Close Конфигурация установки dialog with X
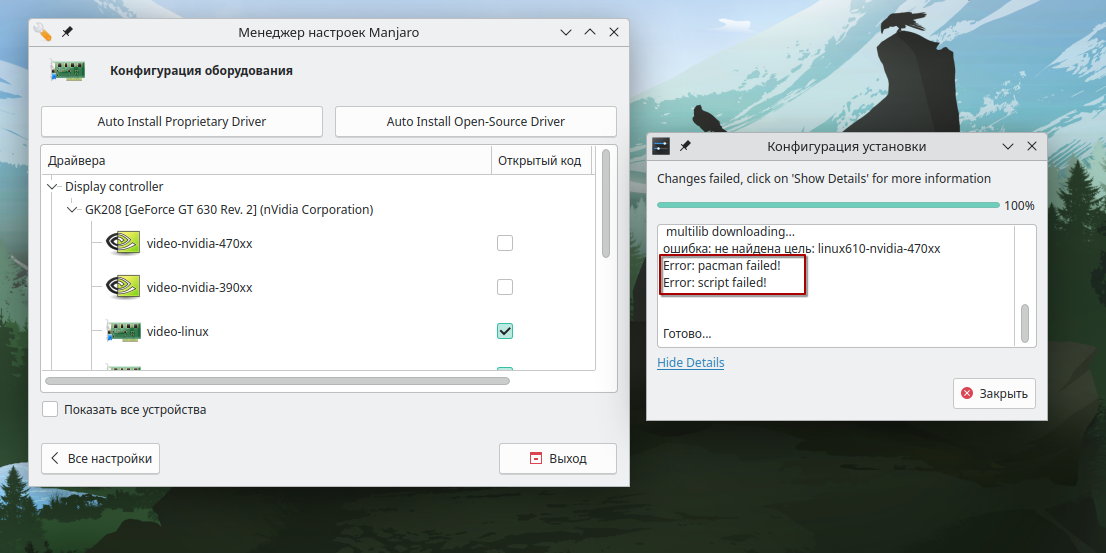Image resolution: width=1106 pixels, height=553 pixels. click(1031, 147)
